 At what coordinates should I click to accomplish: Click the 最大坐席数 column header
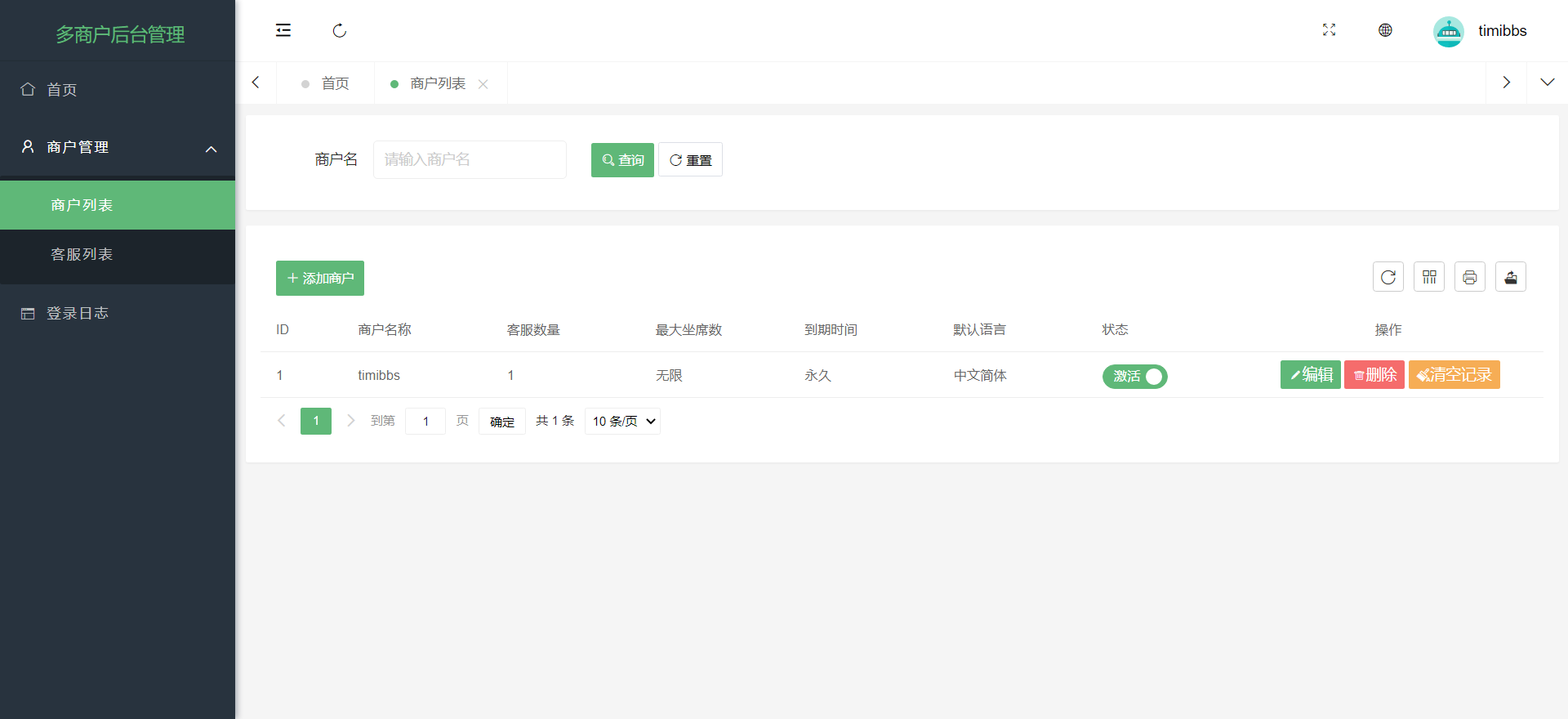[x=688, y=330]
